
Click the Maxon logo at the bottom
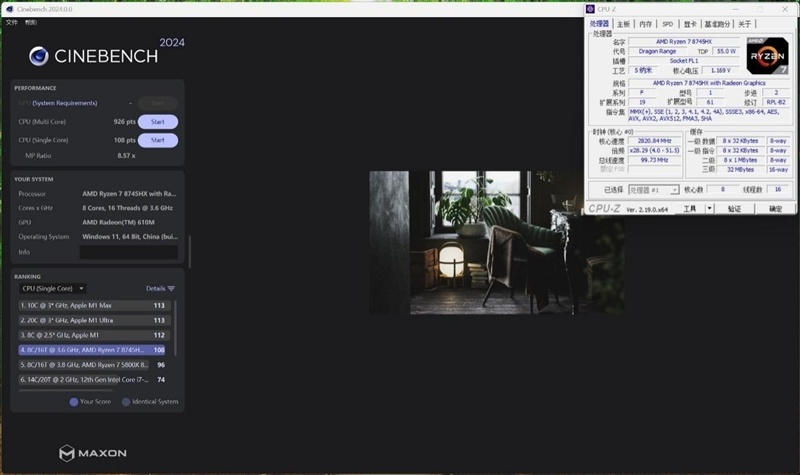(x=92, y=453)
